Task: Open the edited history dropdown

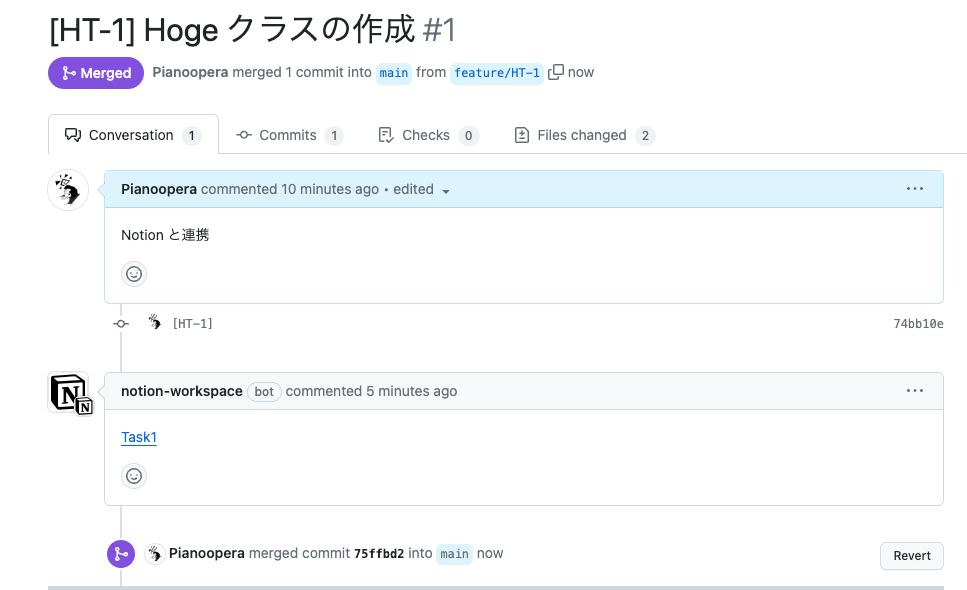Action: point(444,189)
